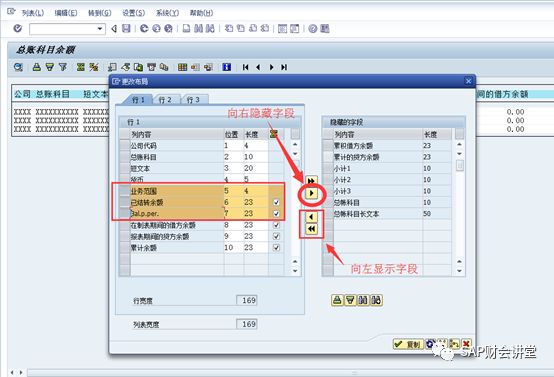Click the green Back arrow icon in the top toolbar
This screenshot has width=554, height=377.
coord(144,28)
